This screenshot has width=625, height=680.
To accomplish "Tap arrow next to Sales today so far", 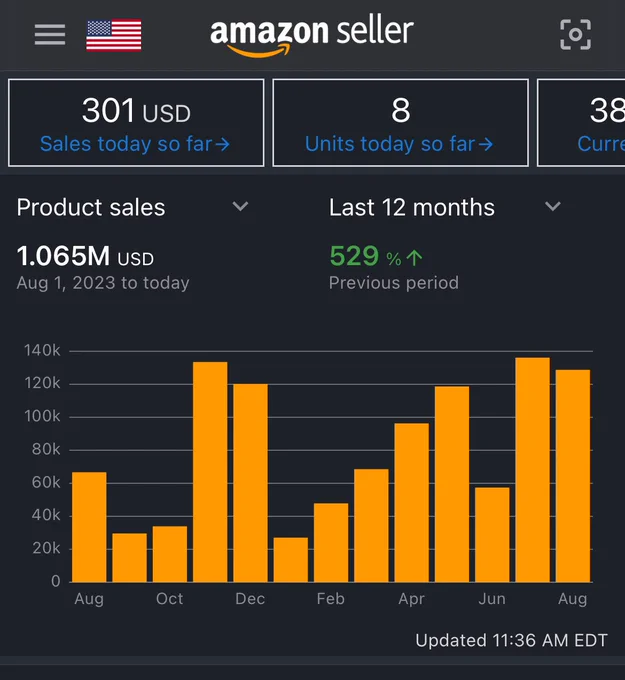I will pos(223,144).
